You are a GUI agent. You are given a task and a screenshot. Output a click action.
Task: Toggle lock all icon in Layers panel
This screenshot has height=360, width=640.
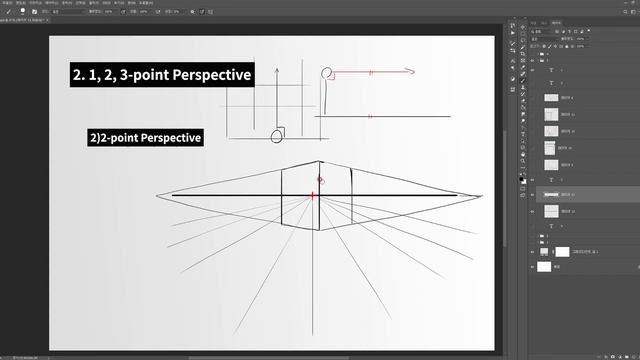click(x=567, y=46)
